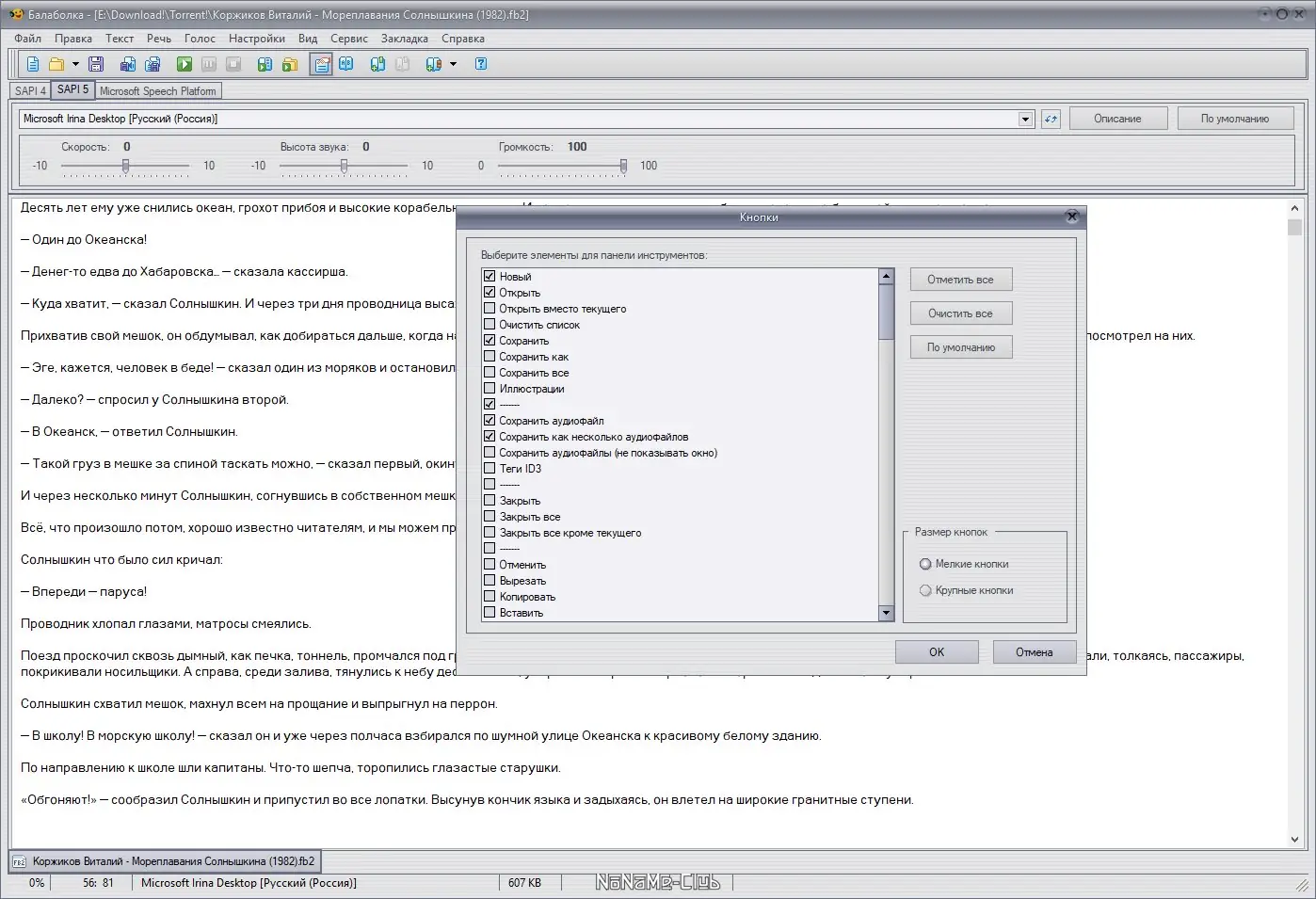This screenshot has width=1316, height=899.
Task: Open the dropdown arrow beside open folder
Action: 75,64
